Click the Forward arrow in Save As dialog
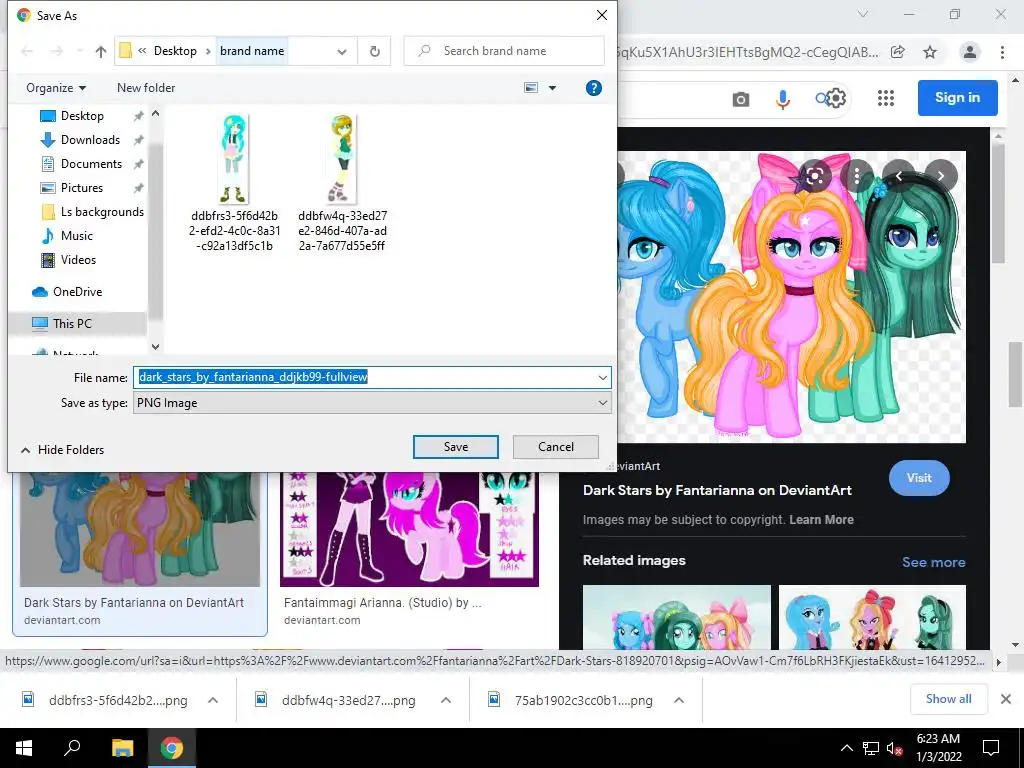The image size is (1024, 768). coord(57,51)
